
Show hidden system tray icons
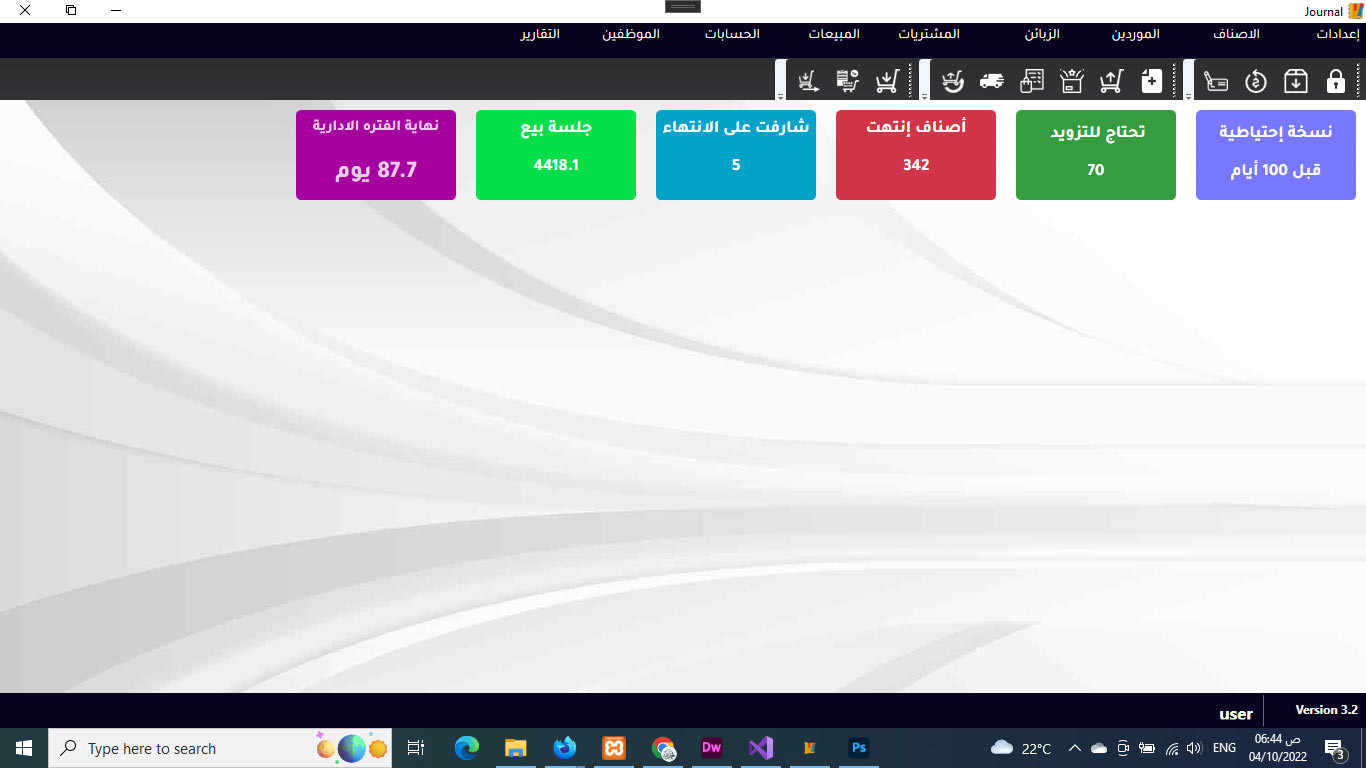(1075, 748)
